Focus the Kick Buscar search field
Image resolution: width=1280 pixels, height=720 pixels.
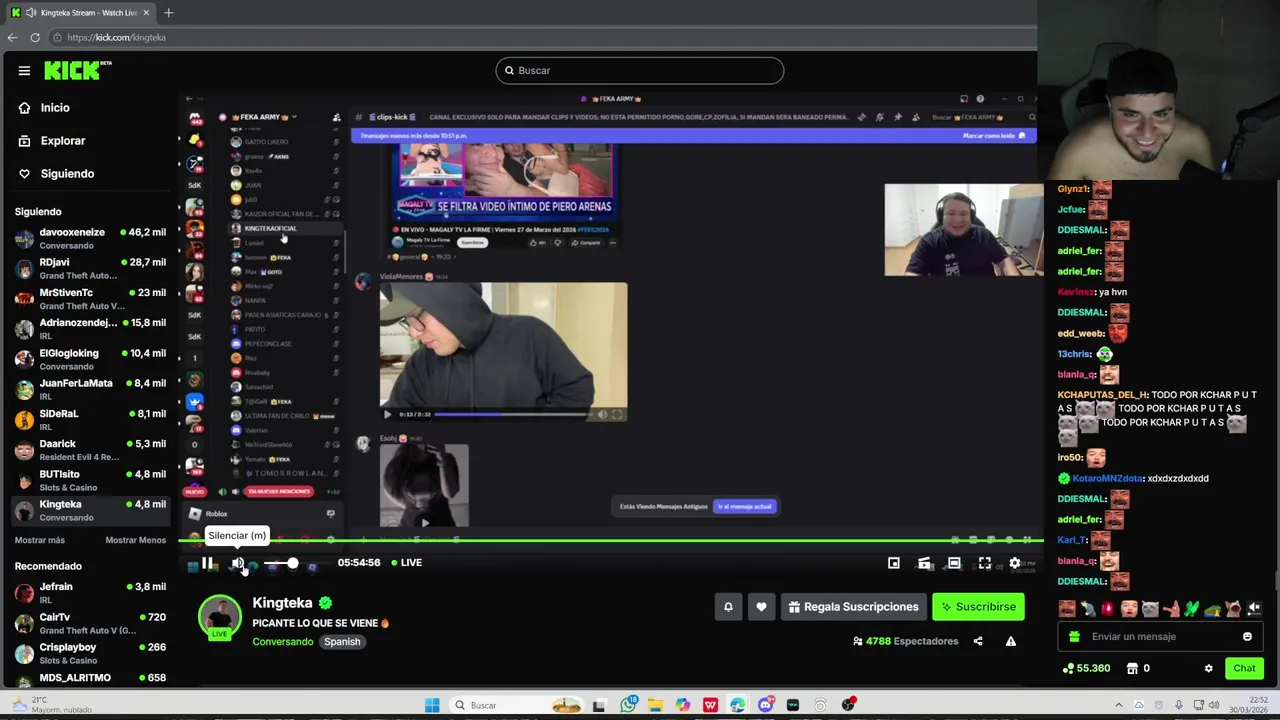pyautogui.click(x=639, y=70)
